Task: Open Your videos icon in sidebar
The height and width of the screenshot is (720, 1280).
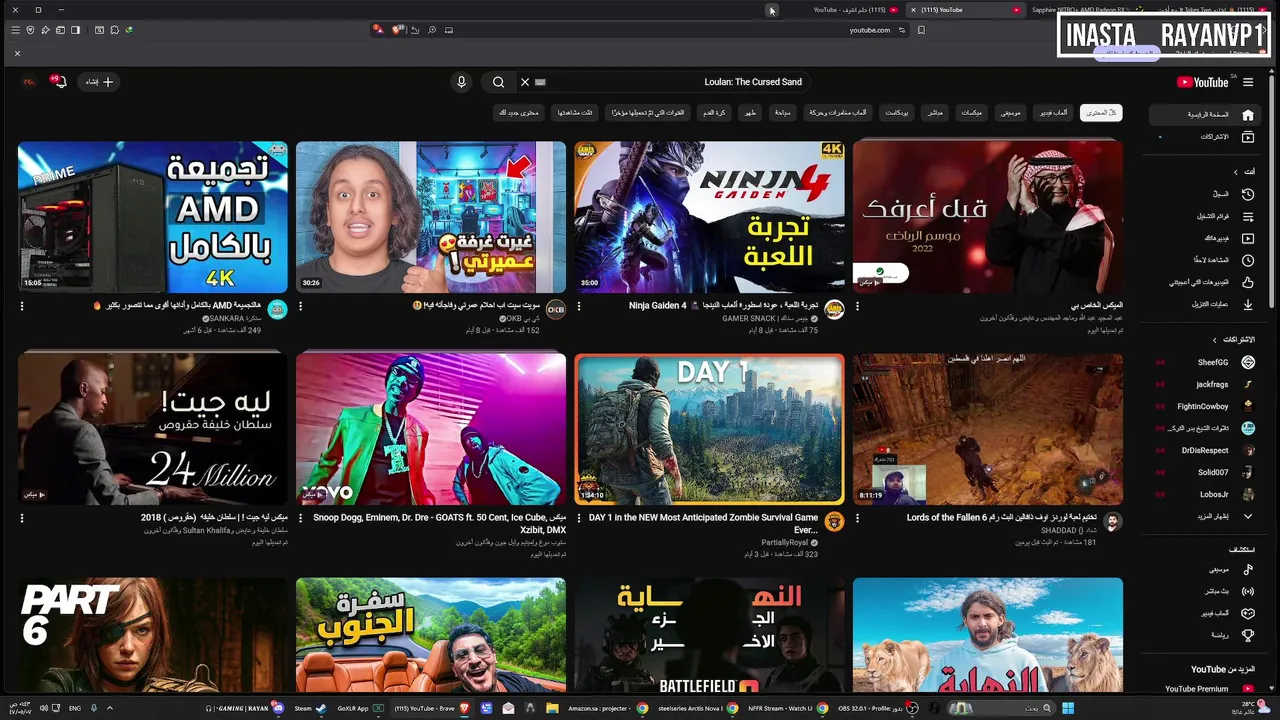Action: (x=1248, y=238)
